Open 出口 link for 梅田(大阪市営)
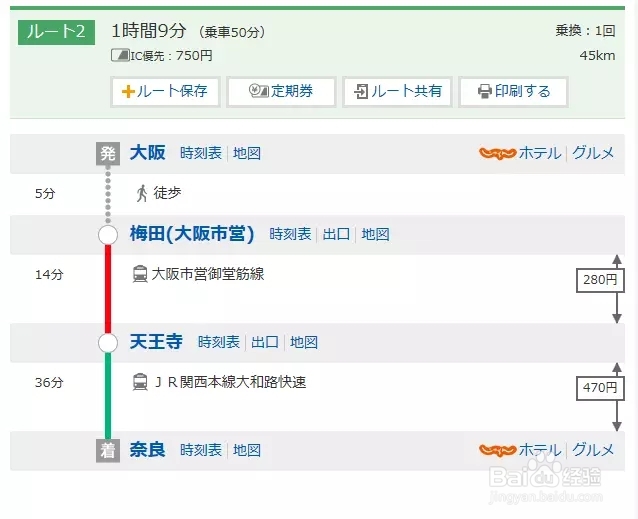Viewport: 638px width, 519px height. [336, 234]
